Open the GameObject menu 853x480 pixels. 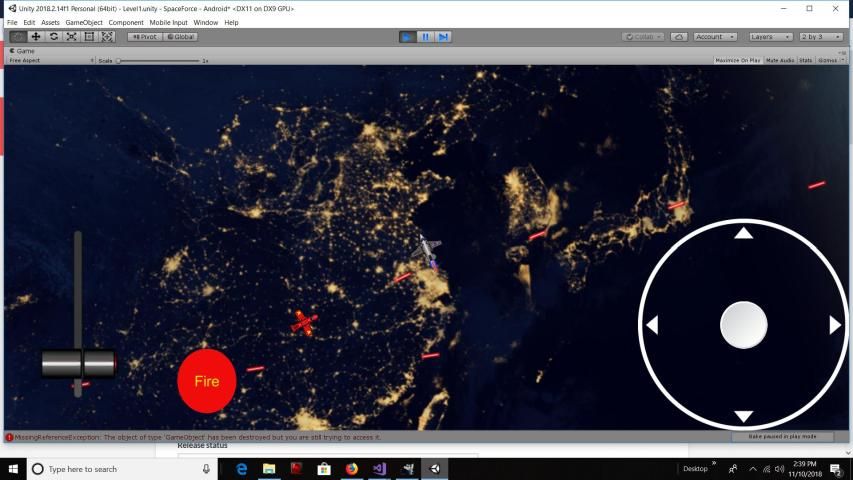click(84, 22)
